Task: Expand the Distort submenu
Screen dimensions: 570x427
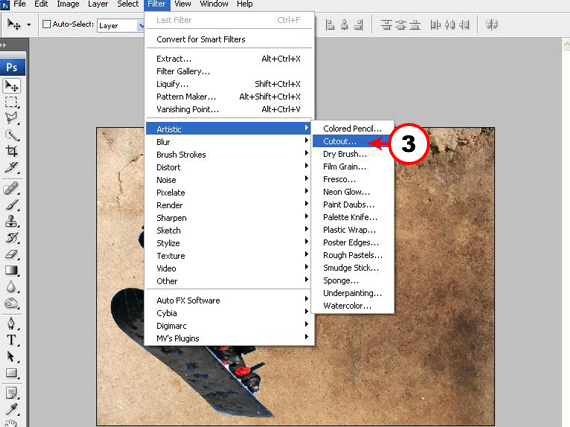Action: click(228, 167)
